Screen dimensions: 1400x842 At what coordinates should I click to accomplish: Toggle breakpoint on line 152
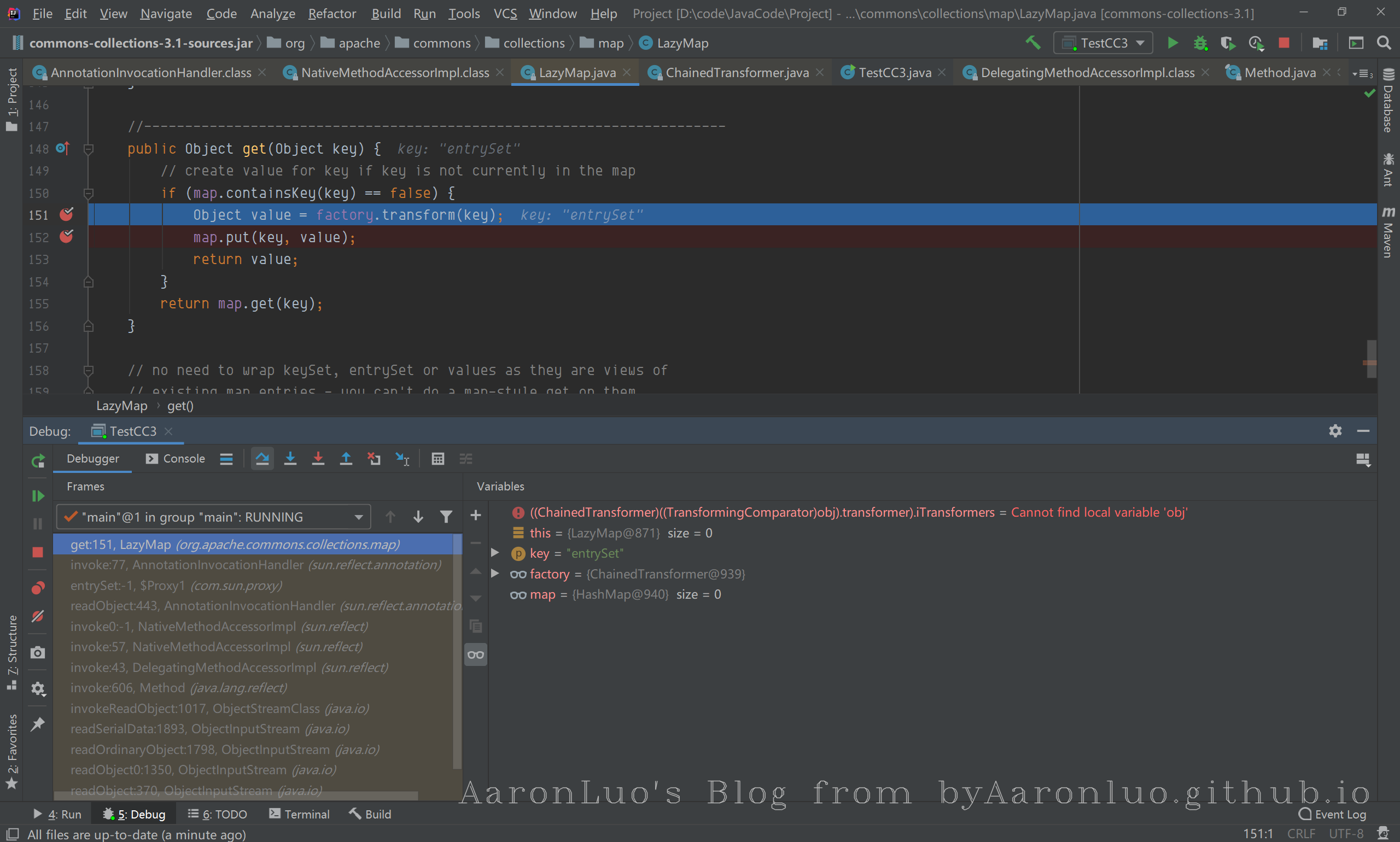[66, 237]
